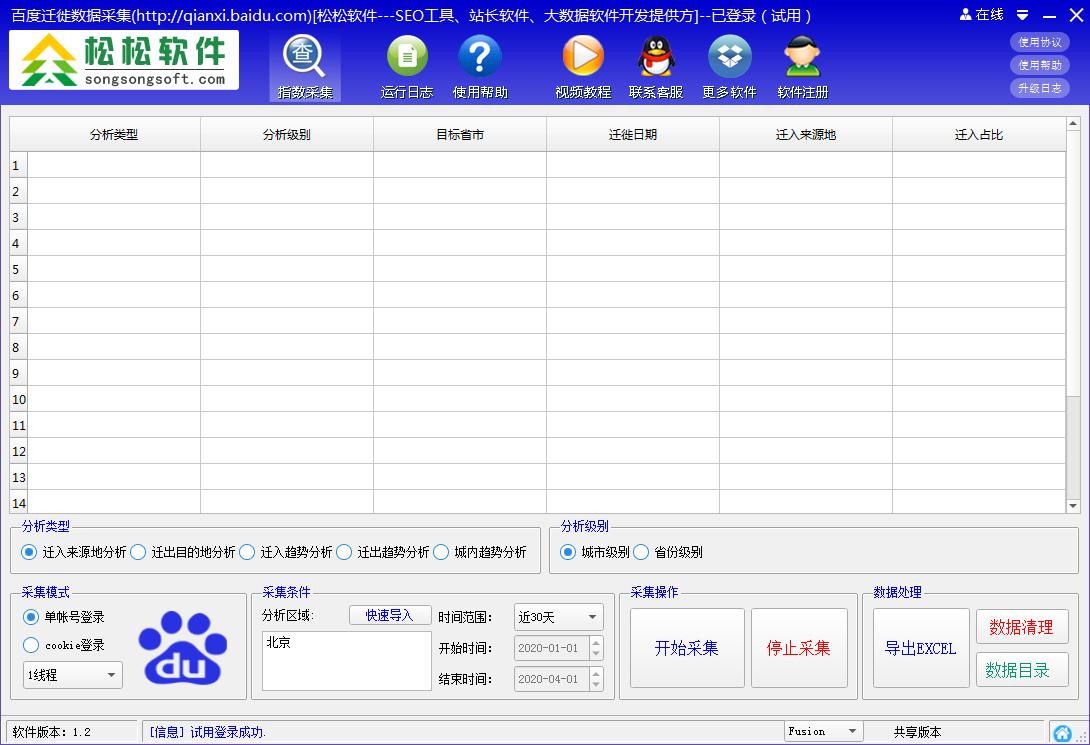Open 使用帮助 help documentation
1090x745 pixels.
pyautogui.click(x=479, y=66)
